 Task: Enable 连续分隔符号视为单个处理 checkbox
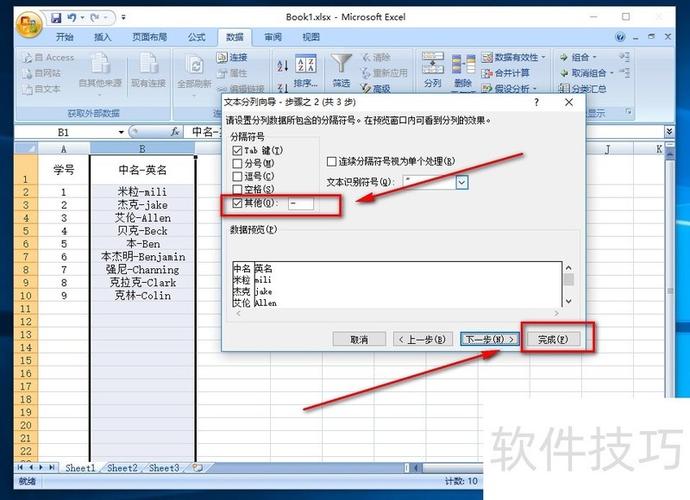(x=332, y=162)
